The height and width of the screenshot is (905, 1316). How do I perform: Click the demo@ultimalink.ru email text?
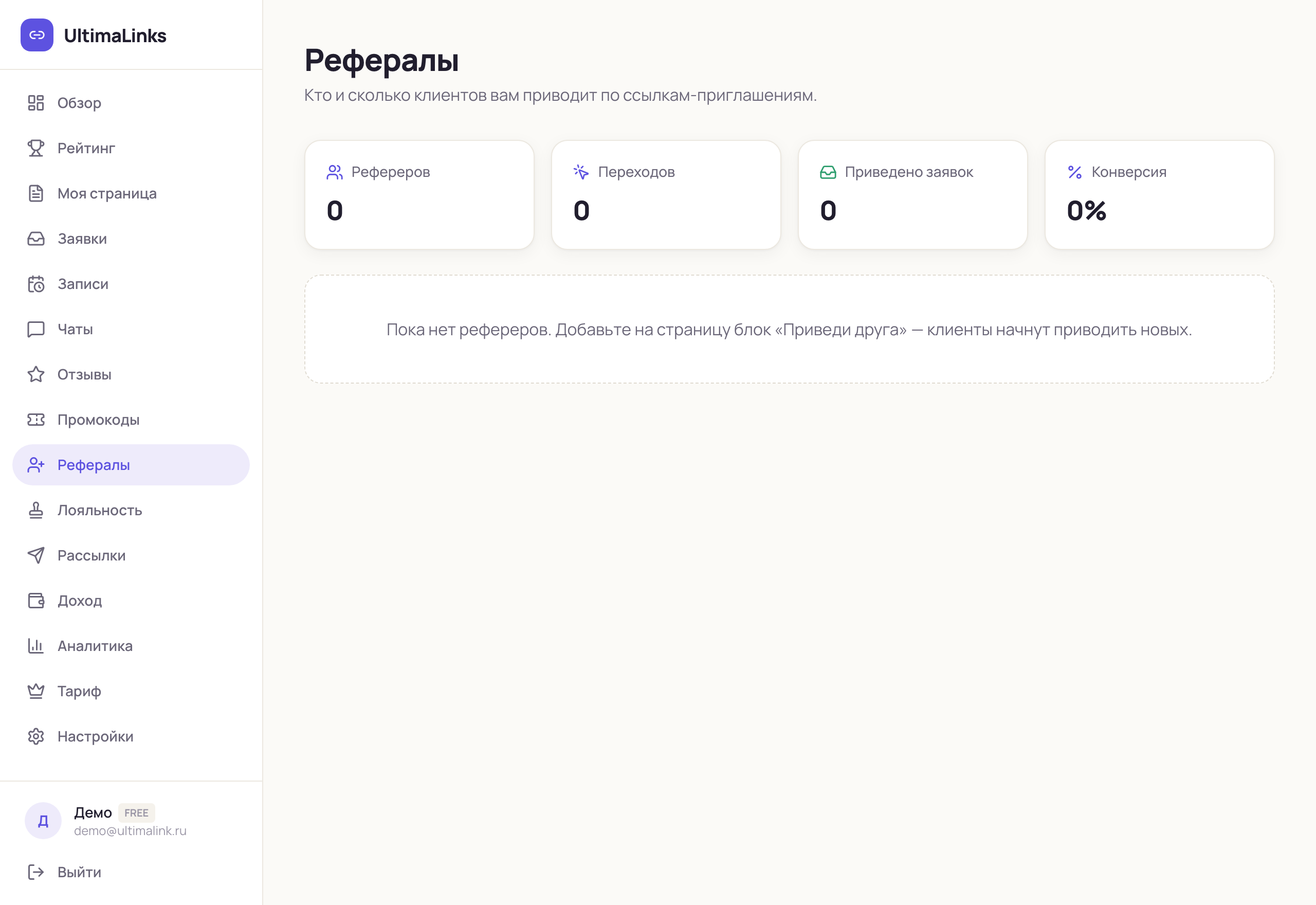point(130,831)
